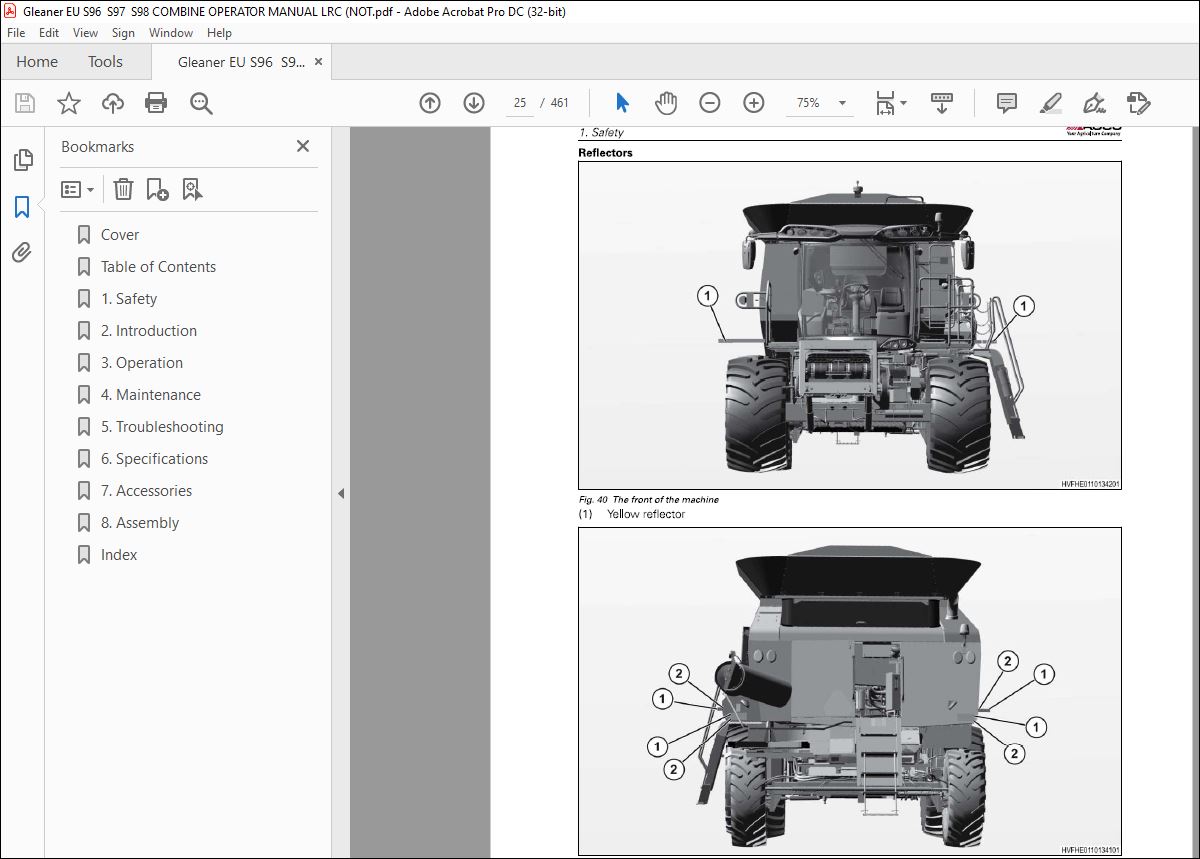Open the View menu

click(86, 33)
